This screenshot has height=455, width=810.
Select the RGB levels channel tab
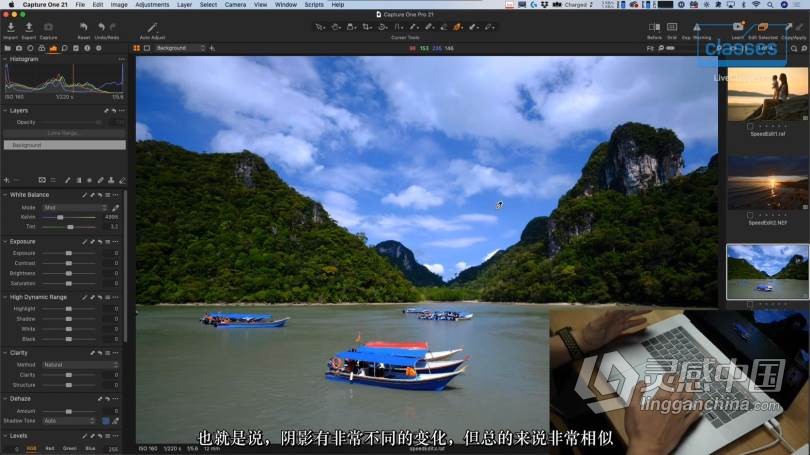pyautogui.click(x=32, y=449)
